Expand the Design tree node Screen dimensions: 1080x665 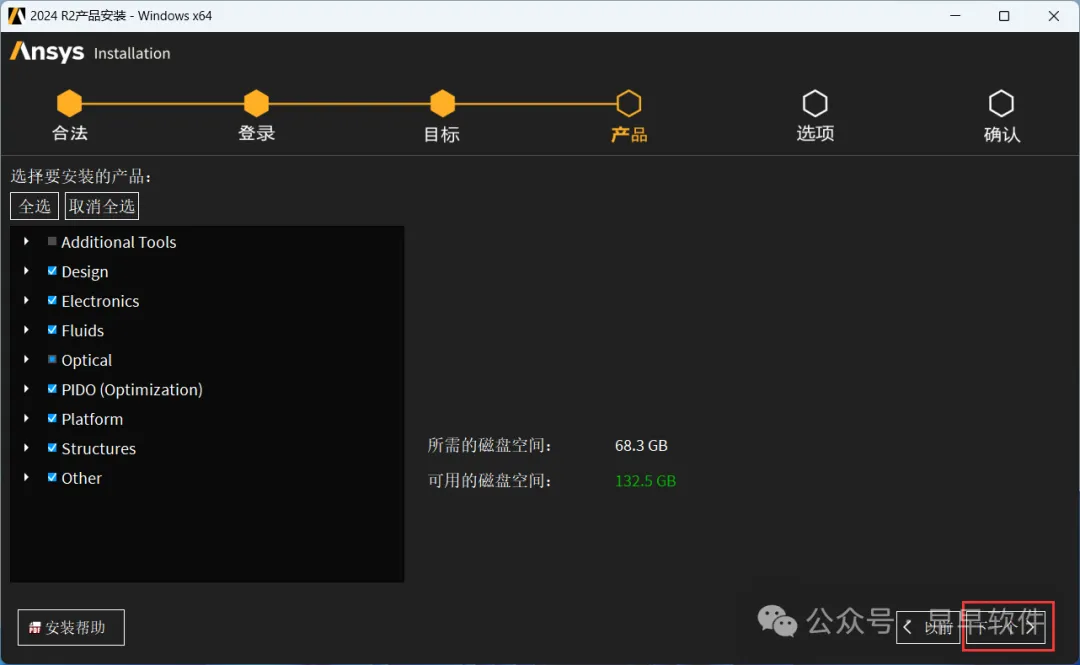(26, 271)
